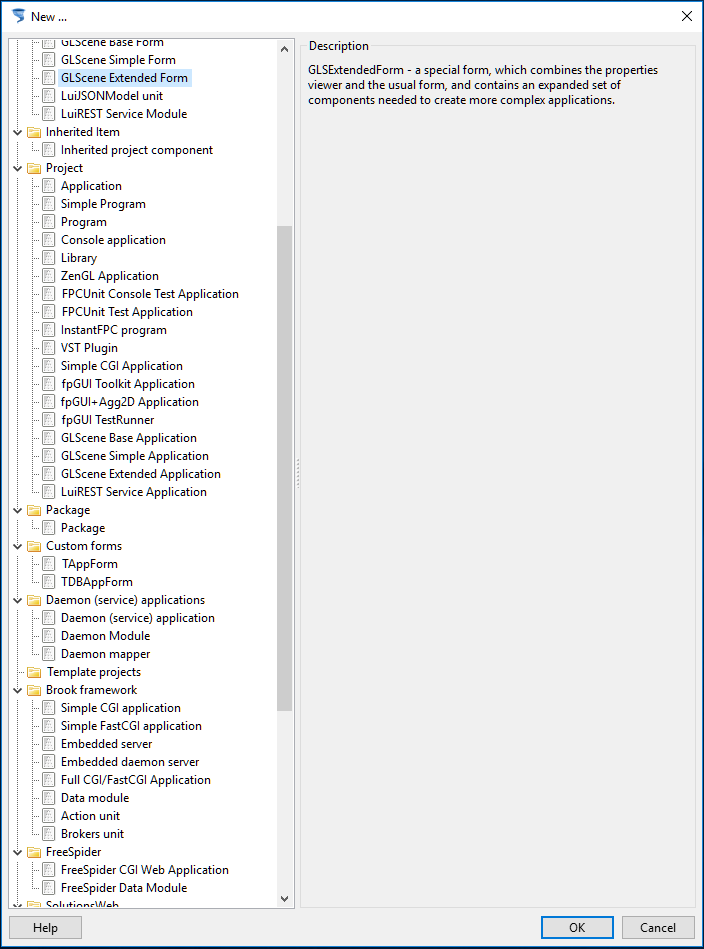Choose TDBAppForm custom form
Image resolution: width=704 pixels, height=949 pixels.
97,582
